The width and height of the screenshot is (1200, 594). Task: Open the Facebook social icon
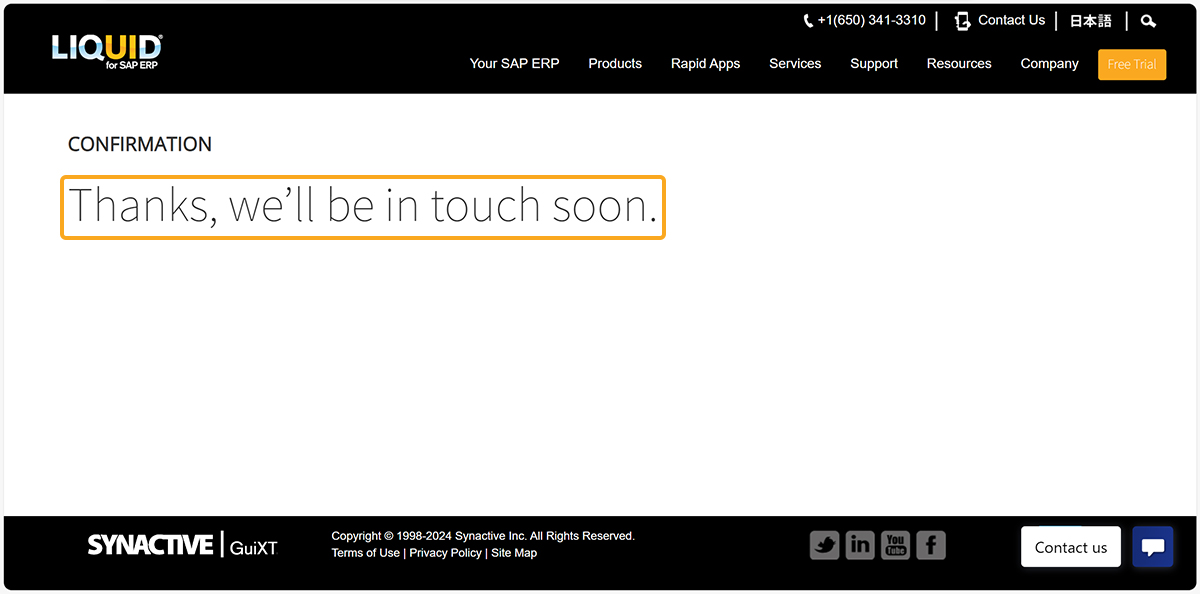coord(930,545)
